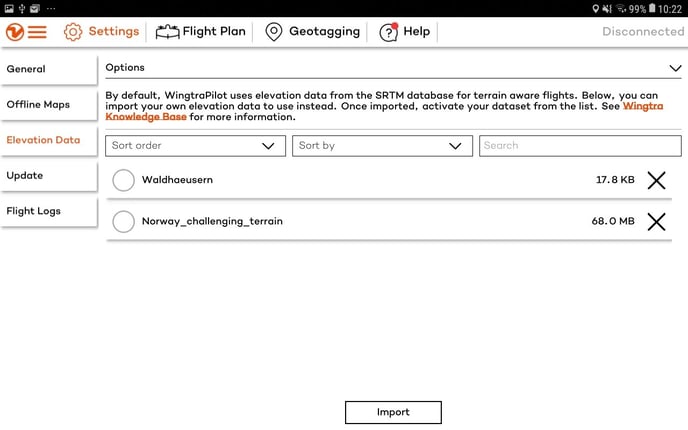Open the Update settings section

pyautogui.click(x=48, y=176)
